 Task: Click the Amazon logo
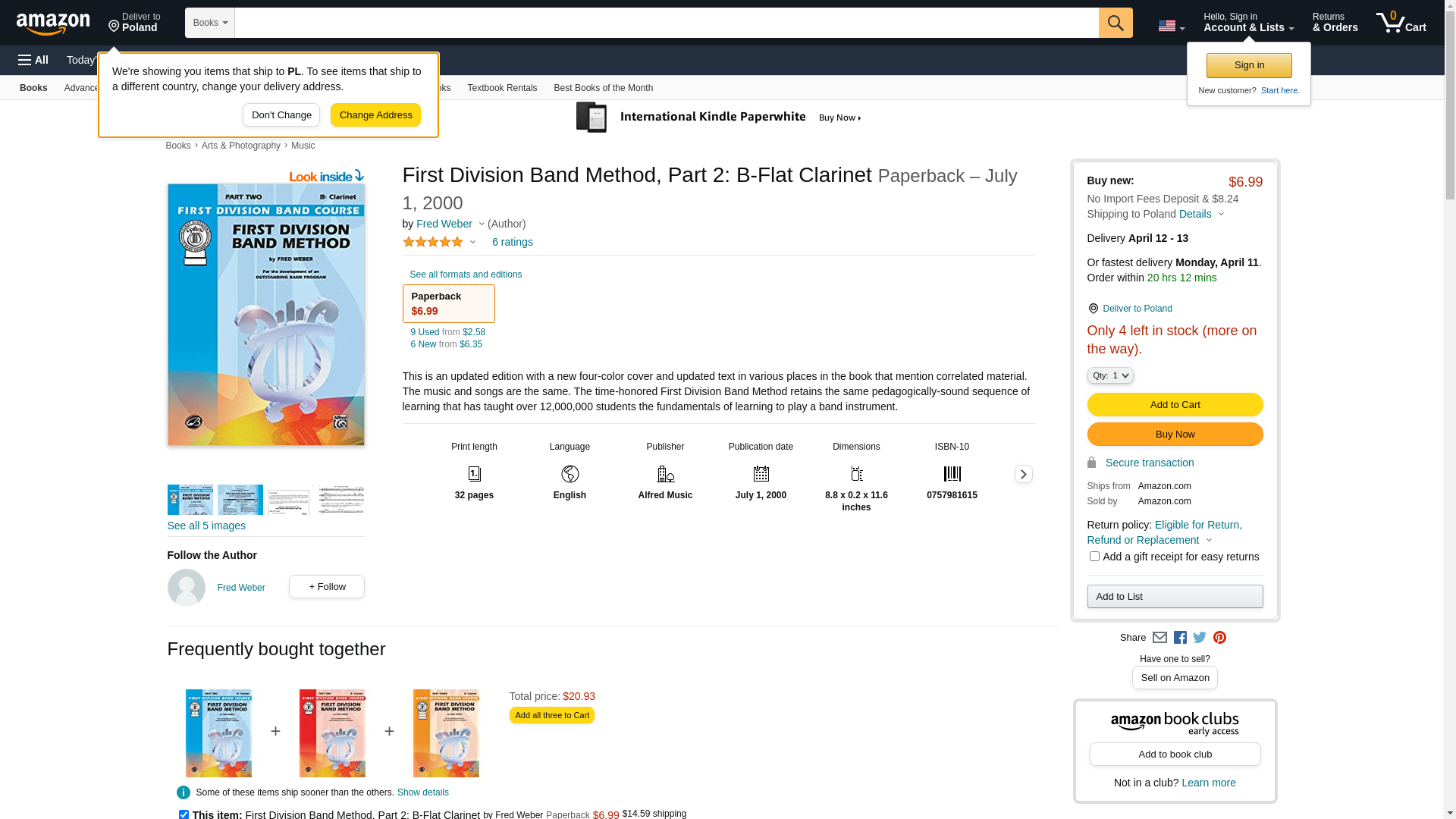[53, 24]
